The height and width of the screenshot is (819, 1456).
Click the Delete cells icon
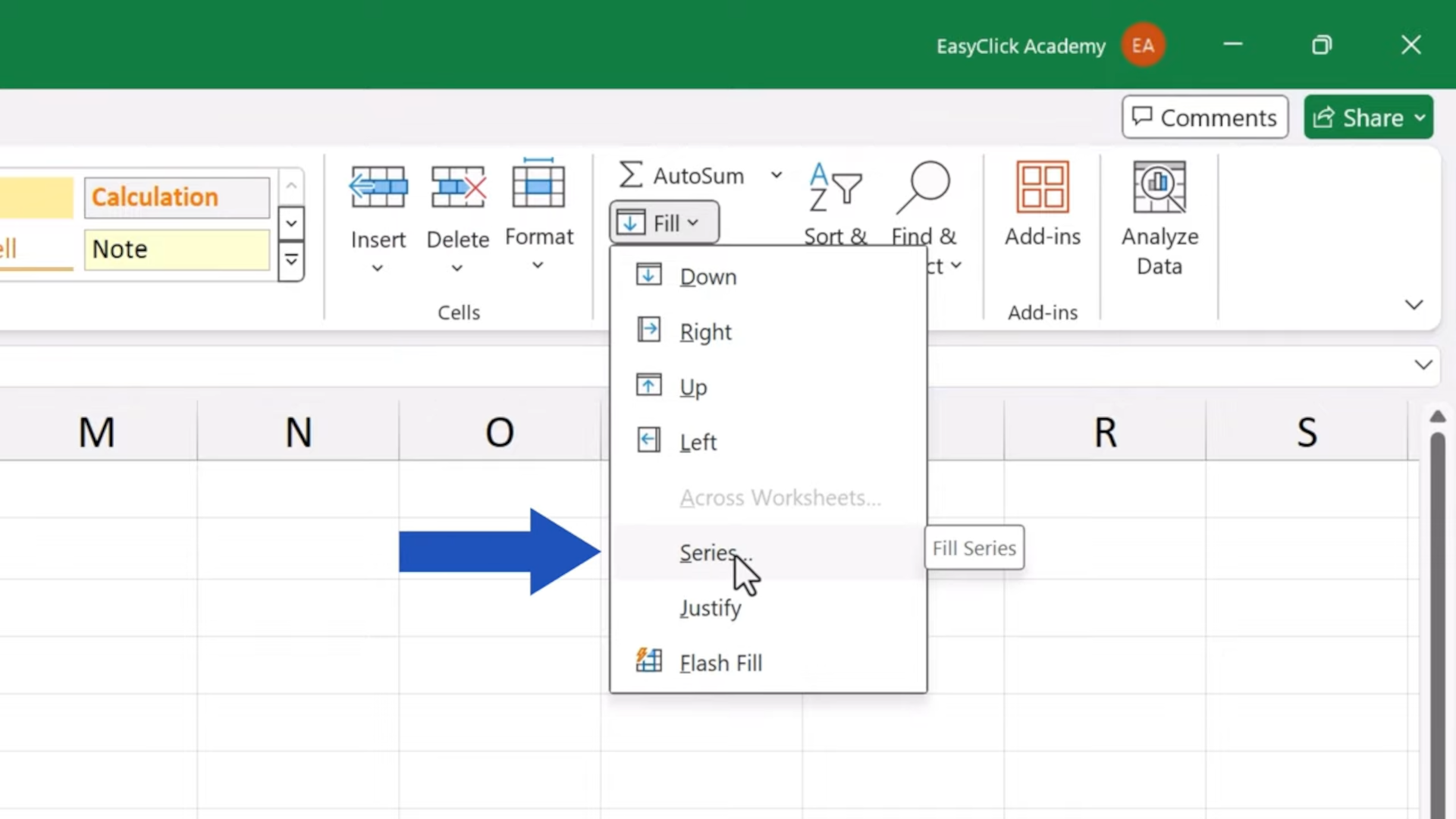click(458, 187)
